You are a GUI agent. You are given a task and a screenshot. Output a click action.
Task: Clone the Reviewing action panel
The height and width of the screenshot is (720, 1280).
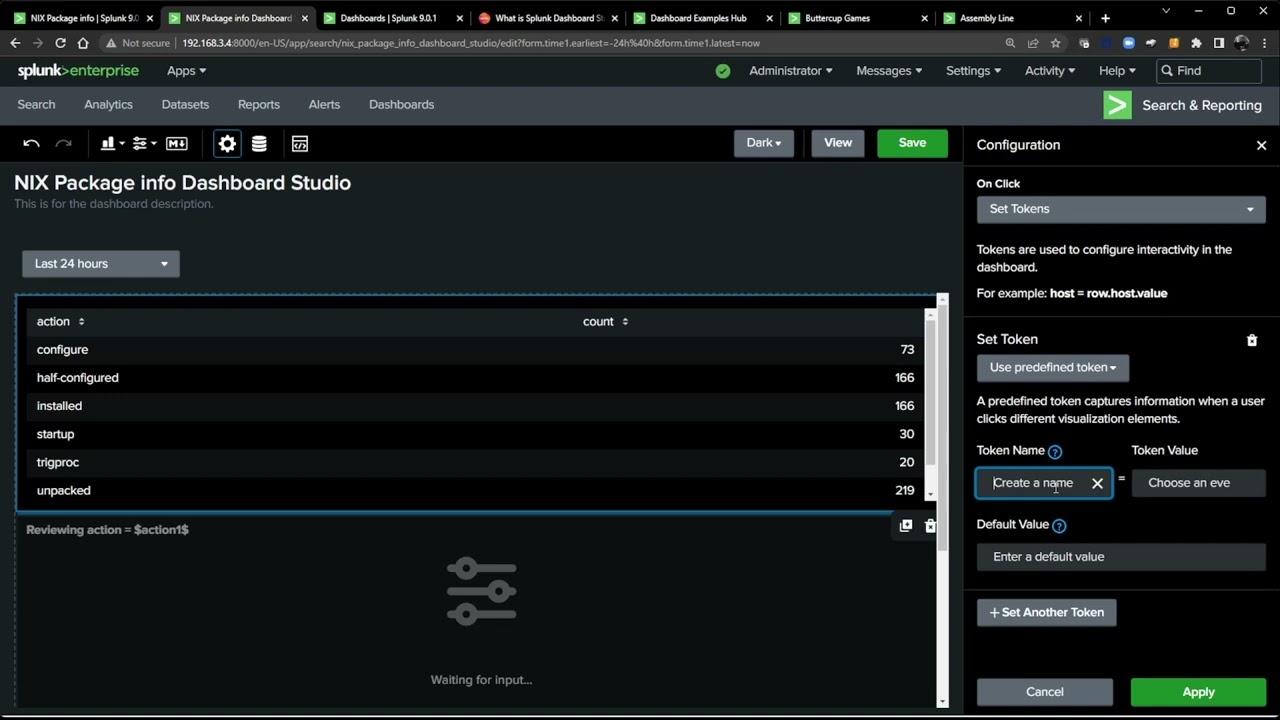tap(906, 526)
